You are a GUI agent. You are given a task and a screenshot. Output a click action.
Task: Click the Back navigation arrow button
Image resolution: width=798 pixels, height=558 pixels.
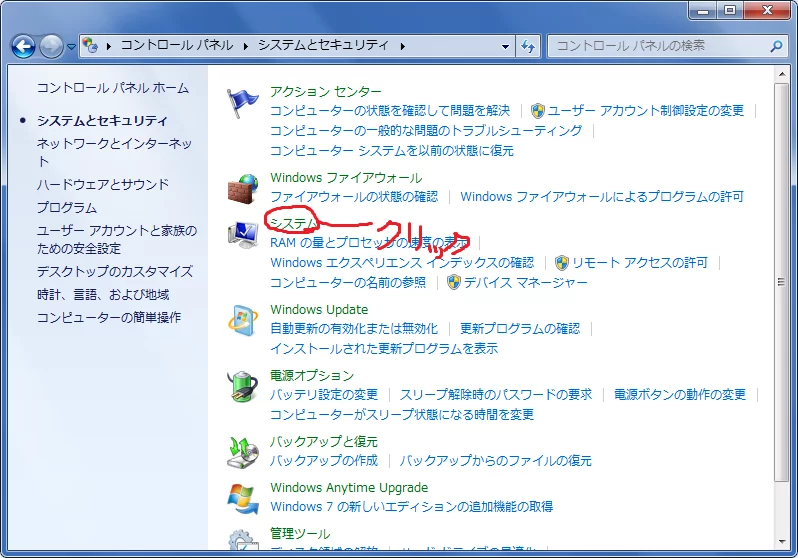[x=23, y=46]
